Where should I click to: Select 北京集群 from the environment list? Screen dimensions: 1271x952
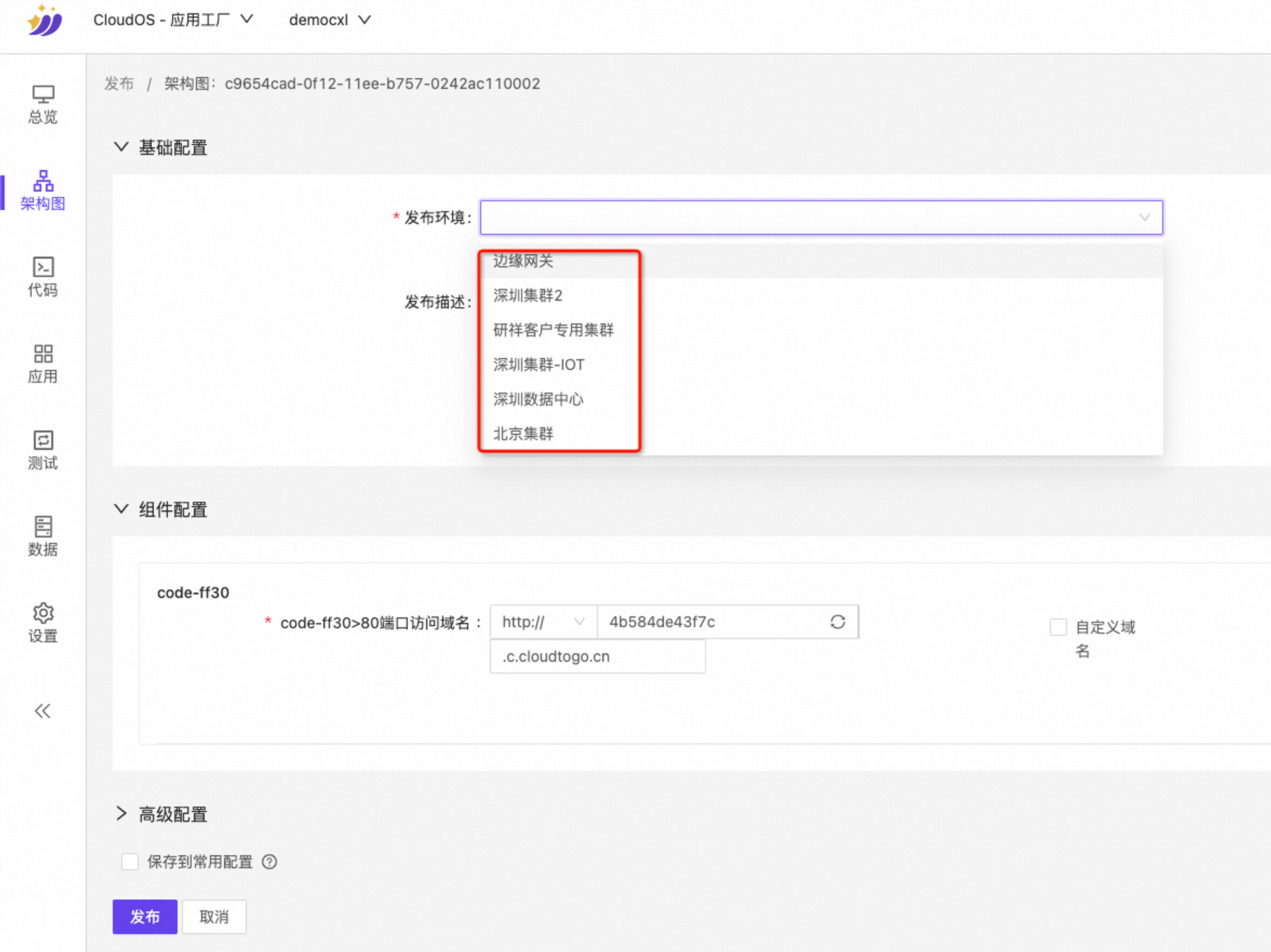523,433
